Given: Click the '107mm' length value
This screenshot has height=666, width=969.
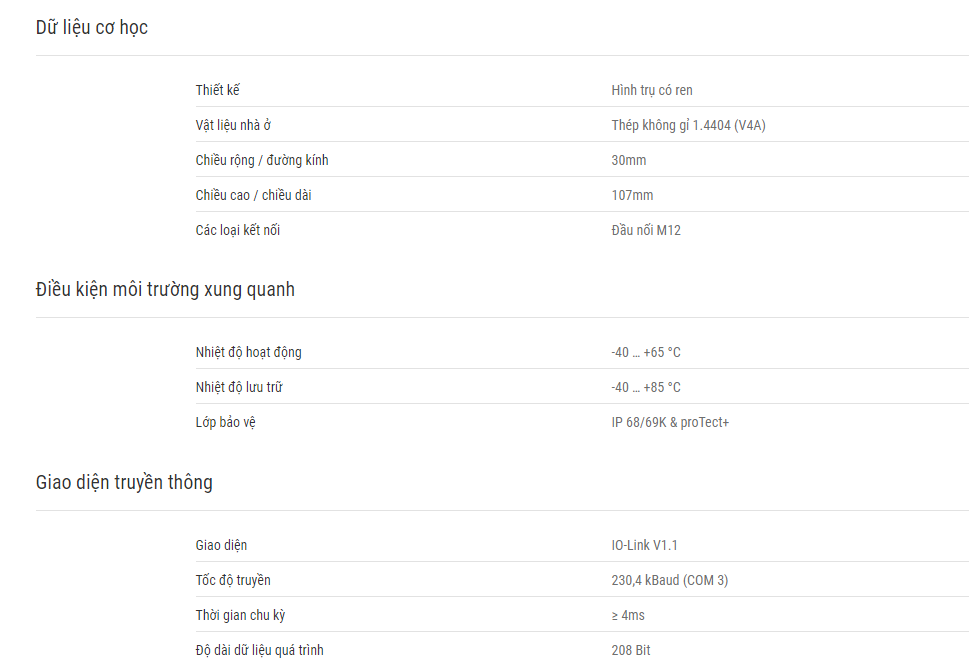Looking at the screenshot, I should pyautogui.click(x=632, y=195).
